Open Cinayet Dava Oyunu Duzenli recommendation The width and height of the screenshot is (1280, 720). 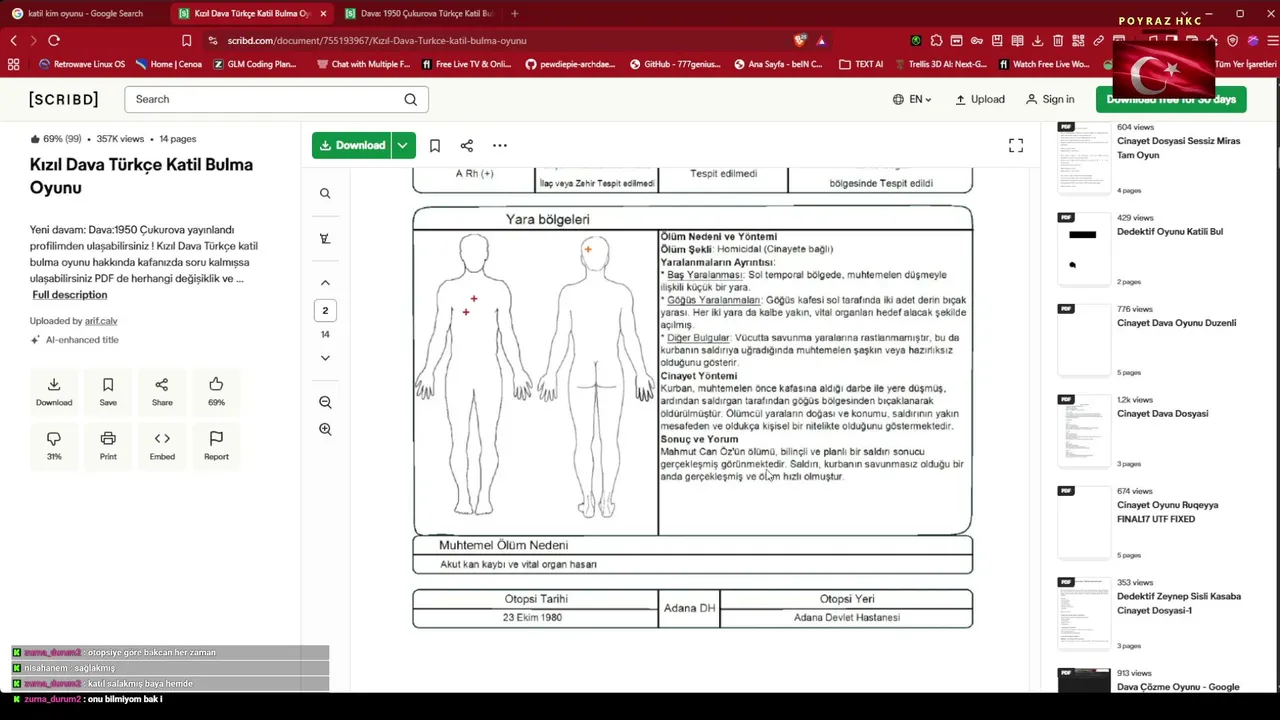click(x=1176, y=323)
